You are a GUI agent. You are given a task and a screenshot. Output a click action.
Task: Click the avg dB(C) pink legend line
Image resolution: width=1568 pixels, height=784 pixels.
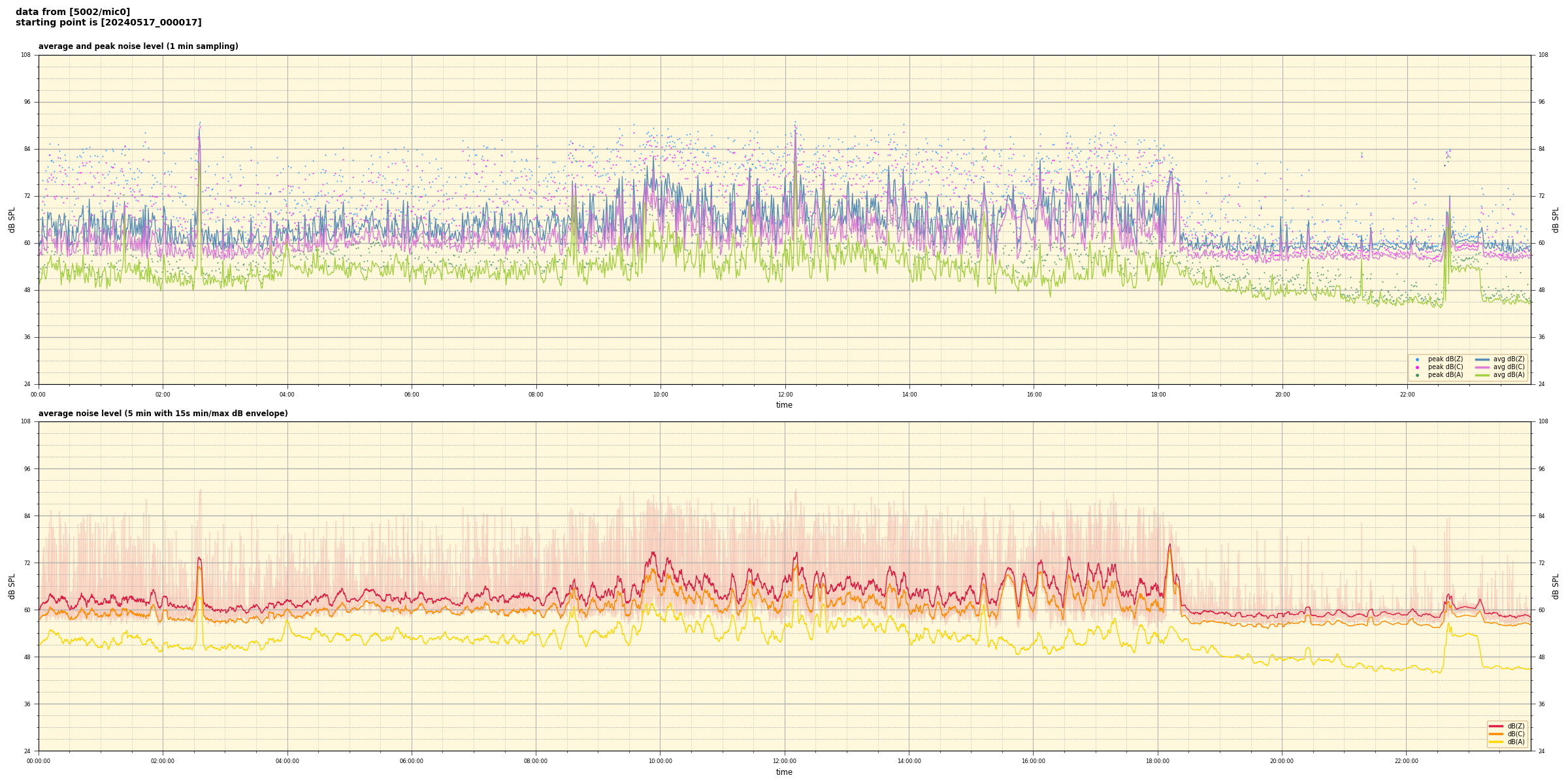[x=1482, y=367]
